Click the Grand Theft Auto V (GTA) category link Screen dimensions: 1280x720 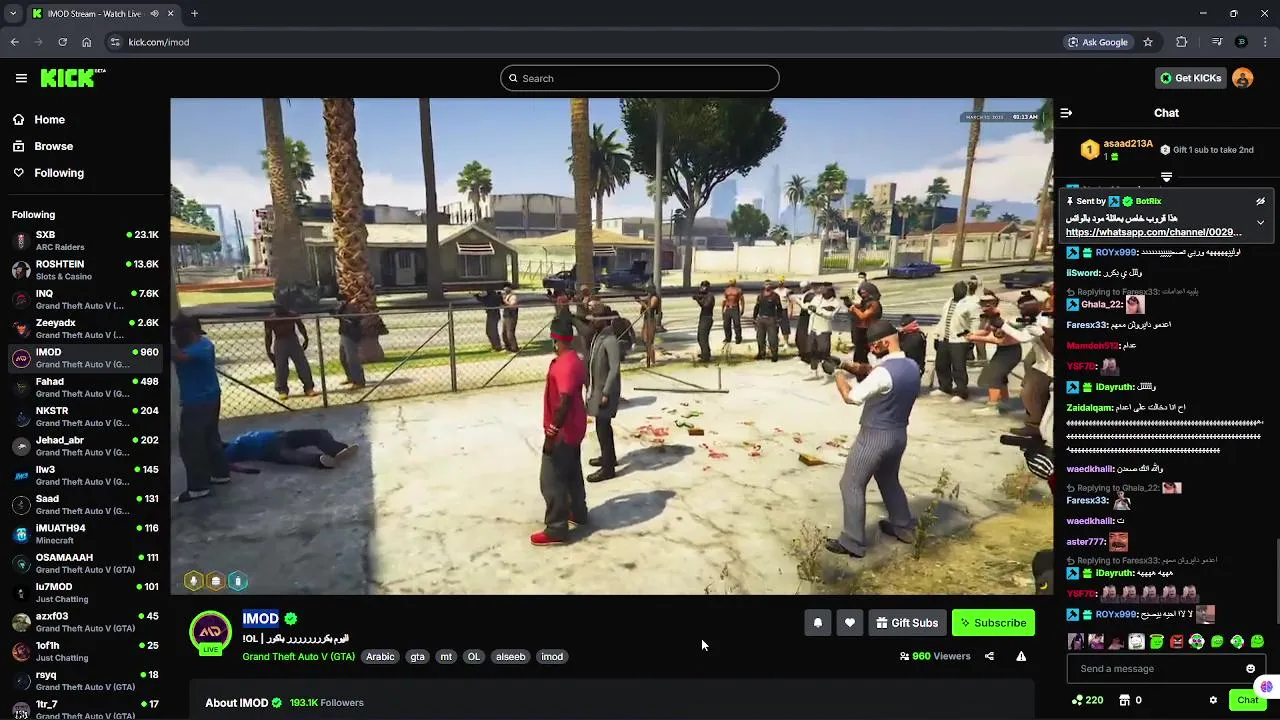coord(298,657)
